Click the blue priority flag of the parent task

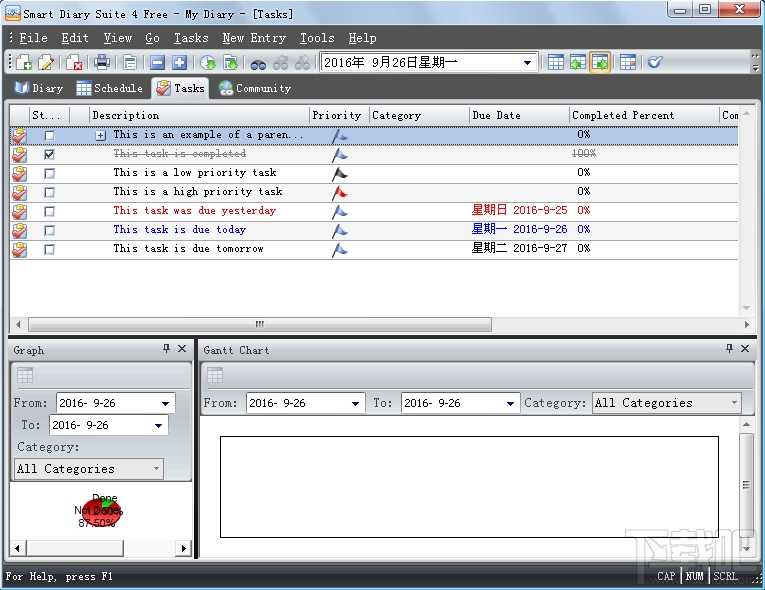pos(340,136)
